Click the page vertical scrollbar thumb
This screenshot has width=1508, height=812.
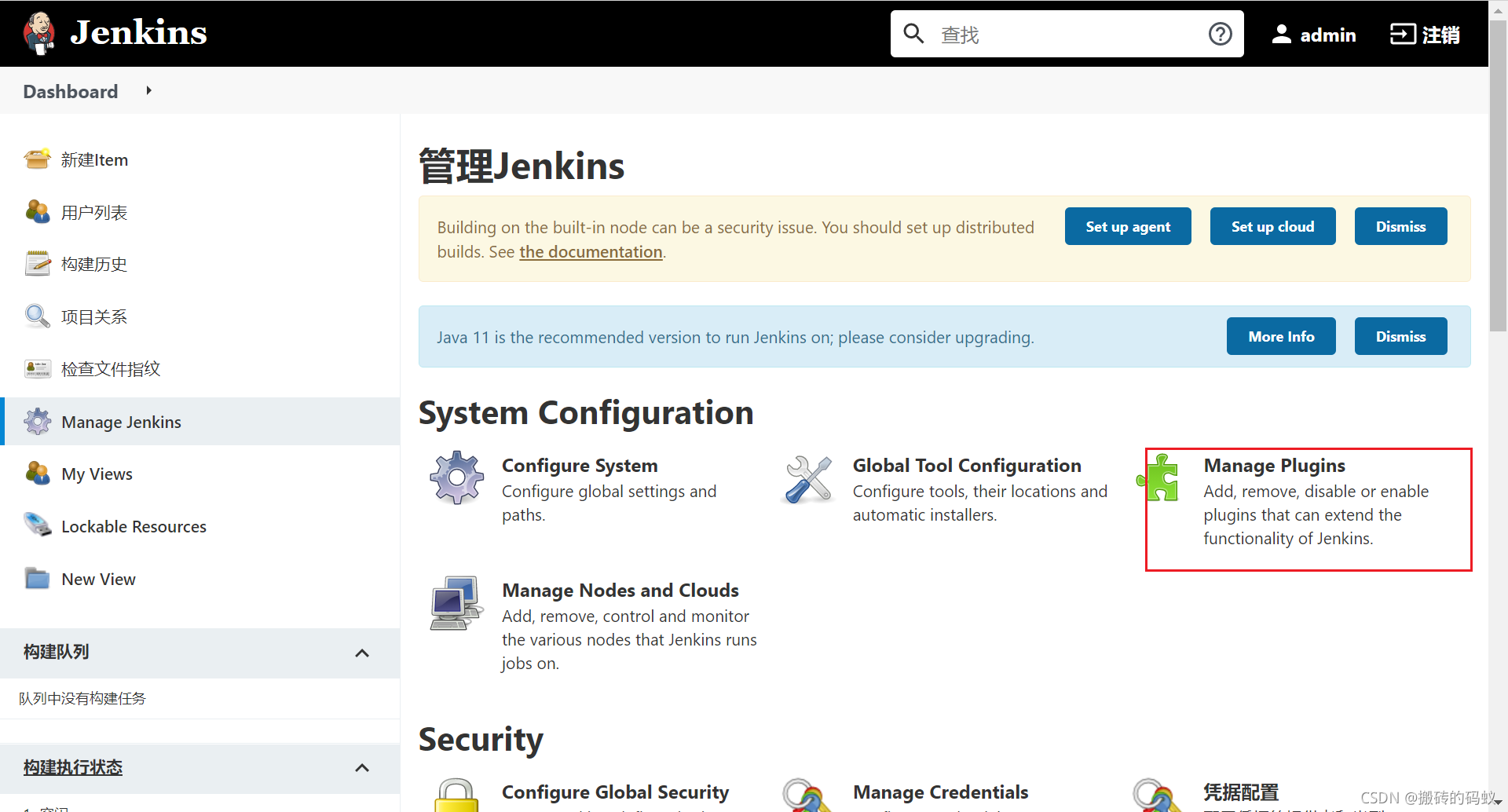click(1498, 177)
